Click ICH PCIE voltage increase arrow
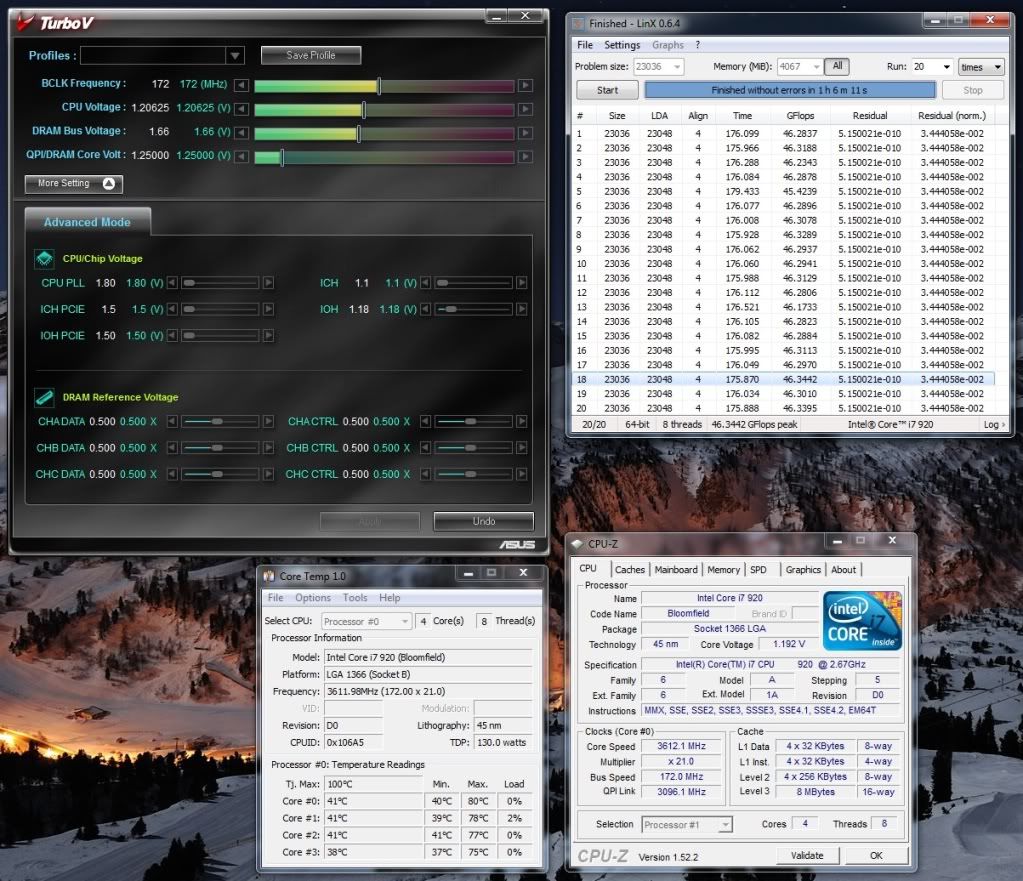1023x881 pixels. [268, 309]
